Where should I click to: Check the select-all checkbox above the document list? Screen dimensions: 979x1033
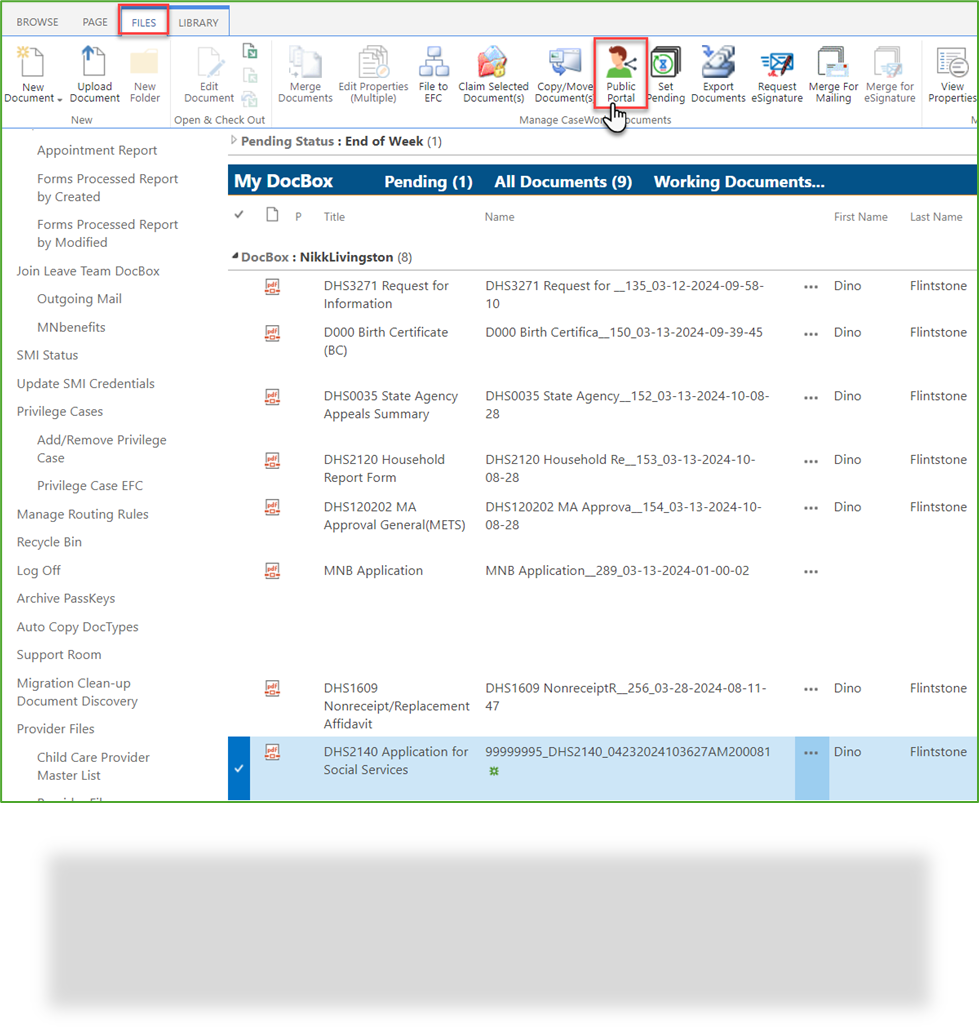click(240, 216)
